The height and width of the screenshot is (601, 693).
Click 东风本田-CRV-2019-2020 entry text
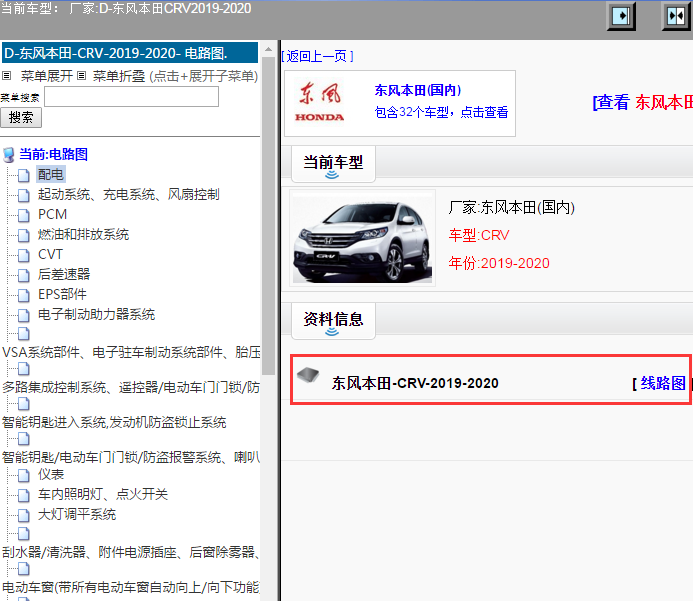(415, 383)
